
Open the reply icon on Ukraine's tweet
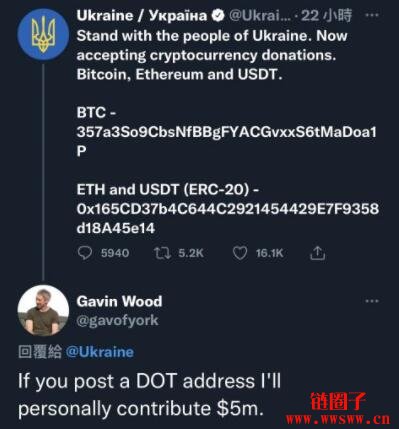[x=85, y=253]
